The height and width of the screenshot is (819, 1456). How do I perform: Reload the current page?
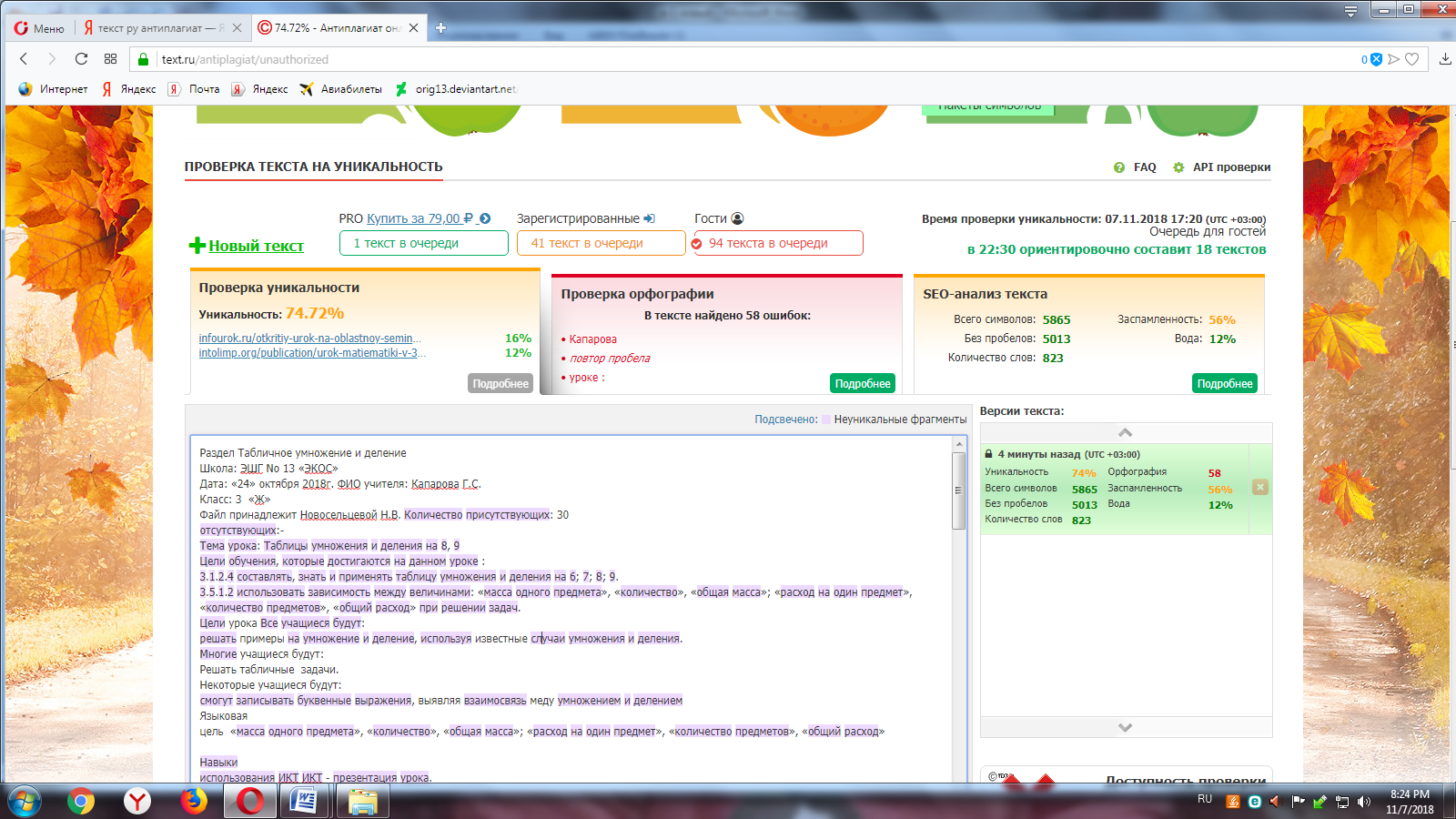81,59
